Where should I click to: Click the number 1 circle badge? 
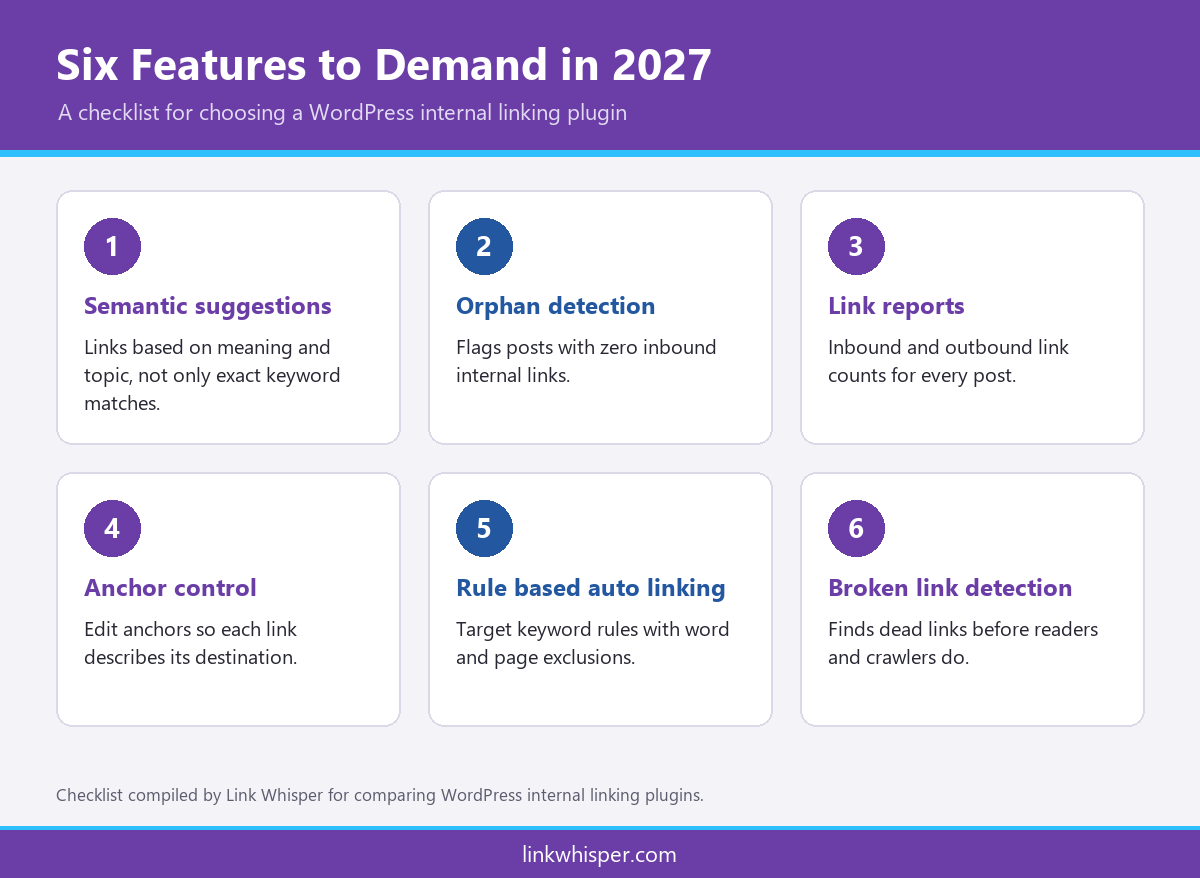pos(112,246)
